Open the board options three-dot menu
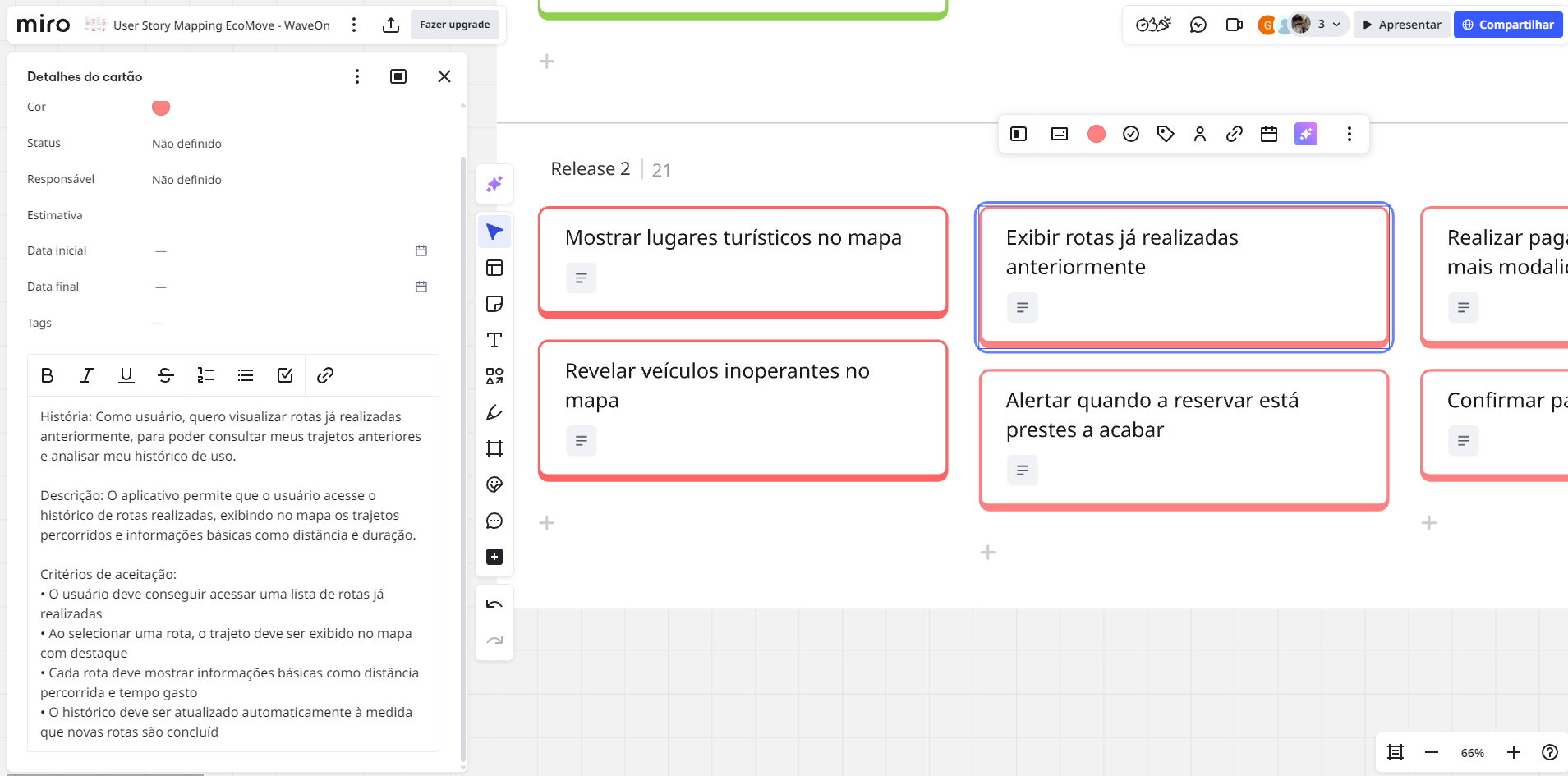Viewport: 1568px width, 776px height. (x=354, y=25)
